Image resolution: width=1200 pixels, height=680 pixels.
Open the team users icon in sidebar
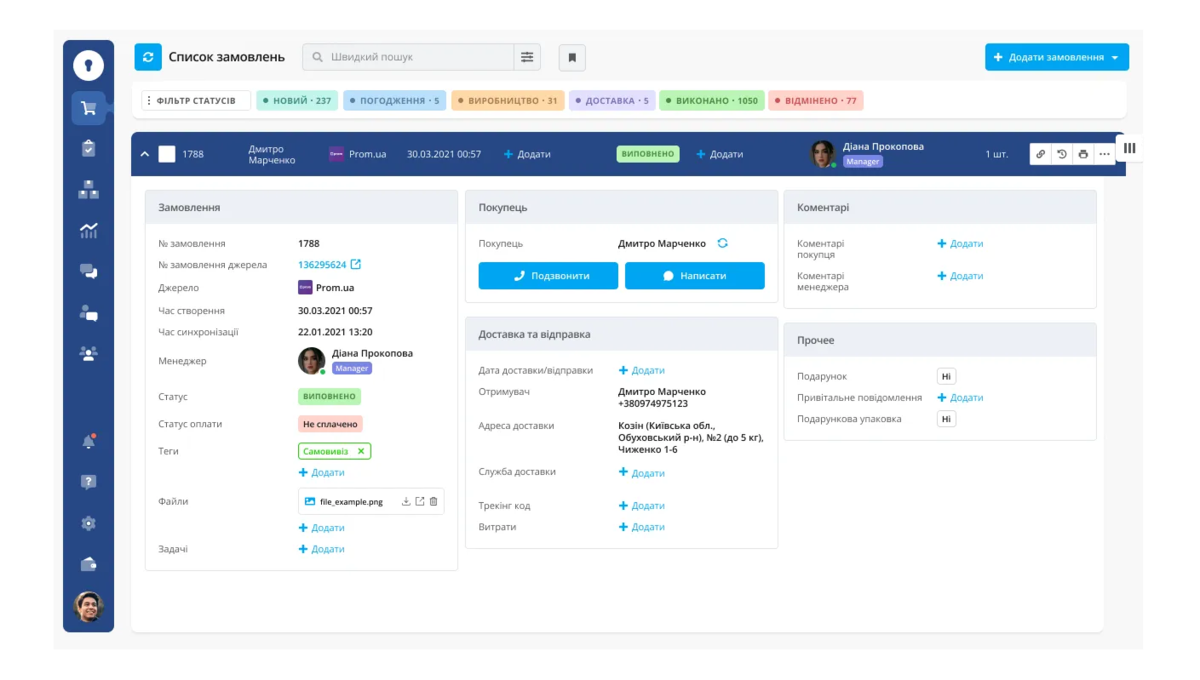pos(89,353)
